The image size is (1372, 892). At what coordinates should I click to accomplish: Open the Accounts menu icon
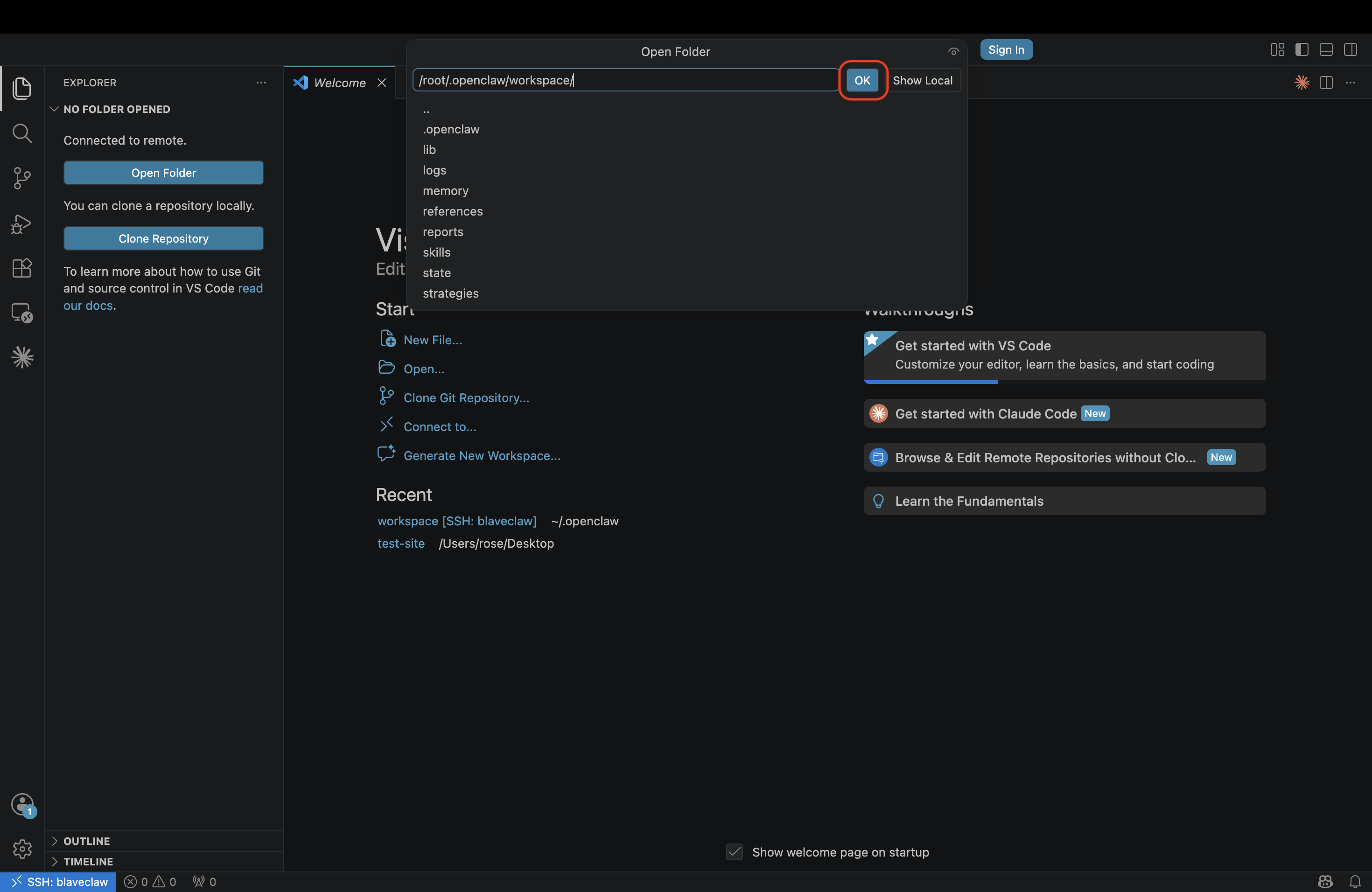22,804
